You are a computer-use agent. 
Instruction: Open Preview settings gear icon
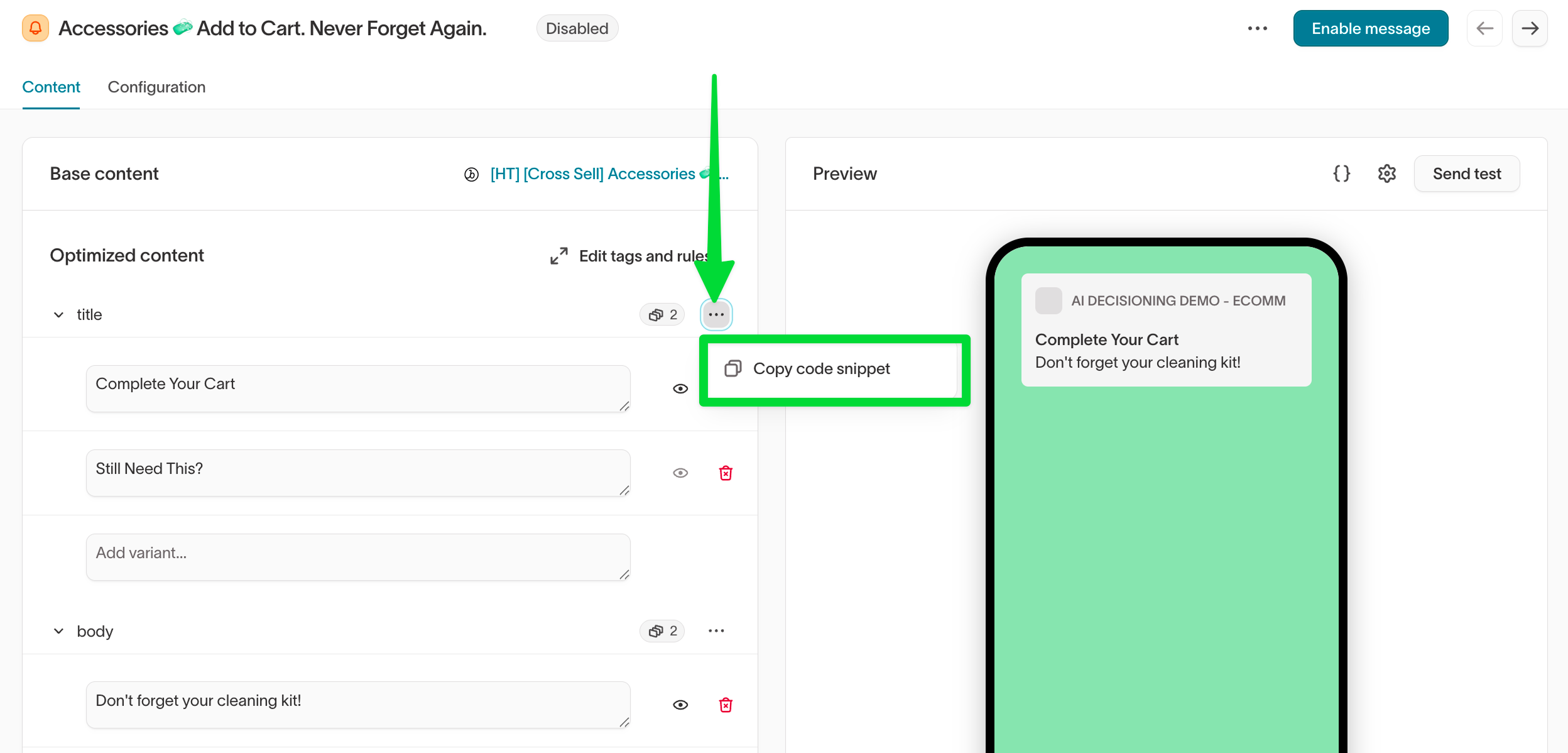tap(1386, 173)
